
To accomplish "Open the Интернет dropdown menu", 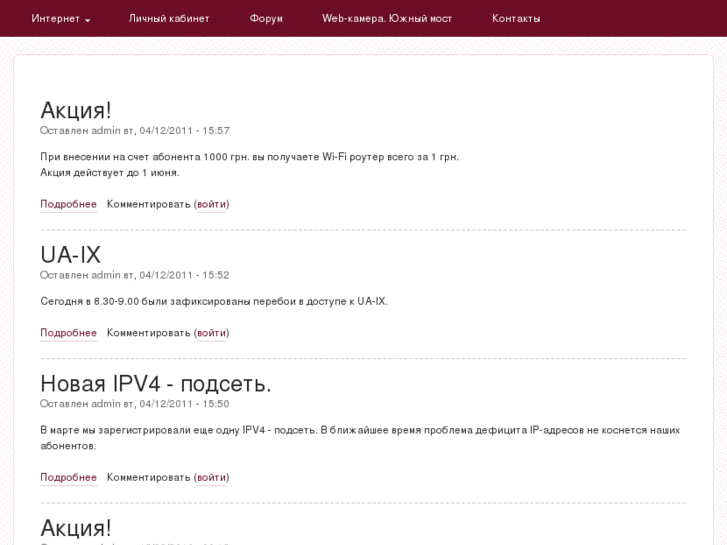I will pyautogui.click(x=61, y=19).
